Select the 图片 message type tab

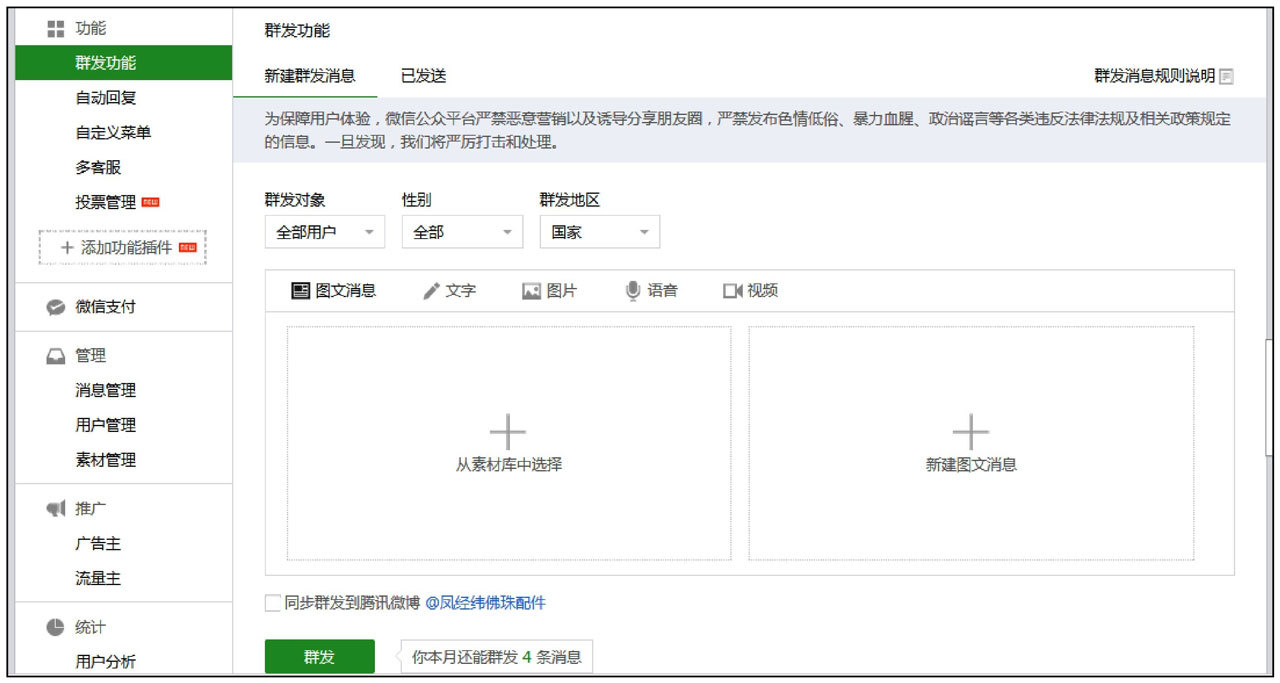[549, 291]
